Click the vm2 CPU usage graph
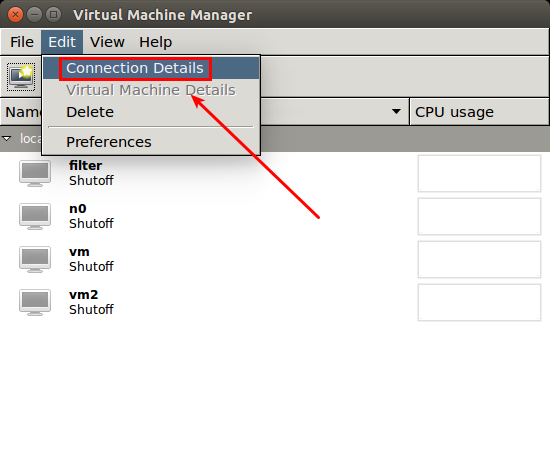Screen dimensions: 550x449 479,303
